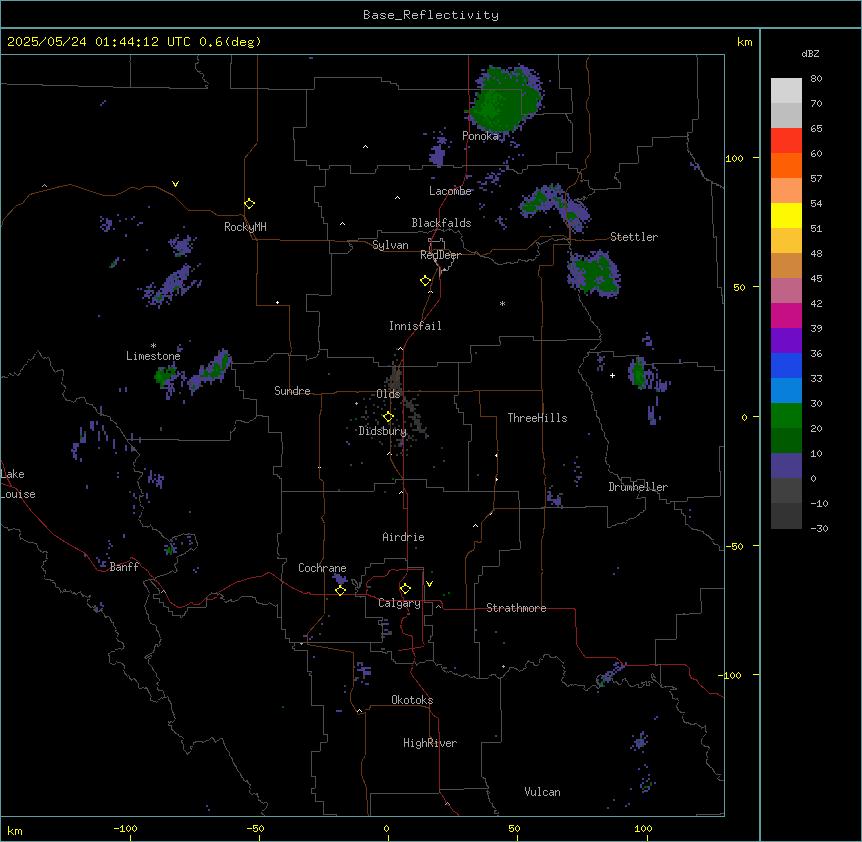Select the orange 60-57 dBZ legend color

coord(786,165)
